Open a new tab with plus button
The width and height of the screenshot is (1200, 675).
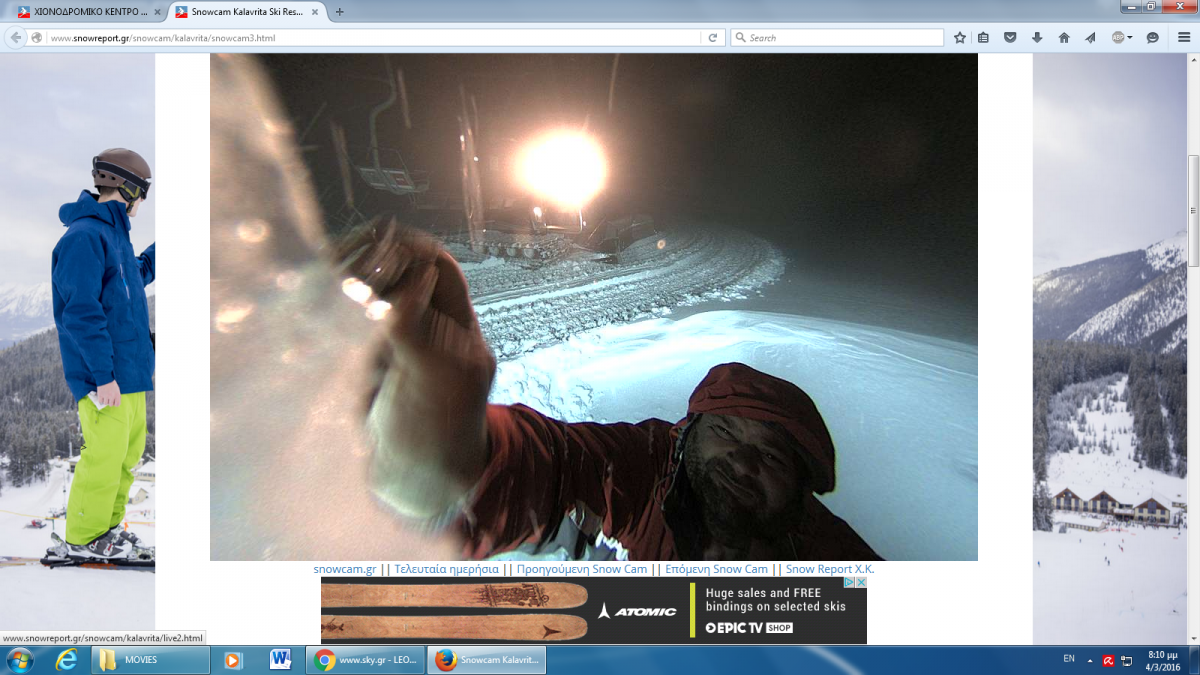tap(340, 12)
